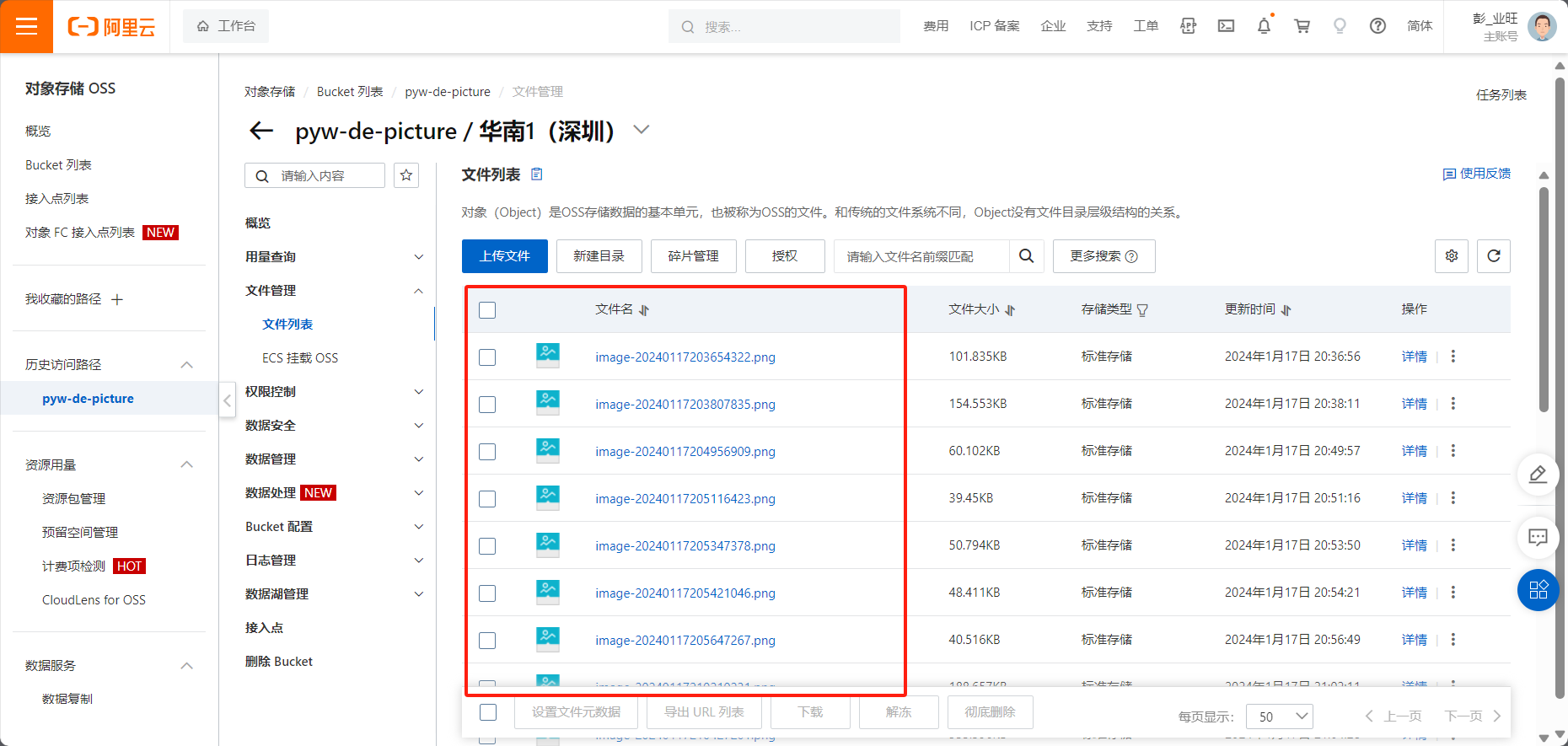Click the floating pencil edit icon

[x=1538, y=475]
